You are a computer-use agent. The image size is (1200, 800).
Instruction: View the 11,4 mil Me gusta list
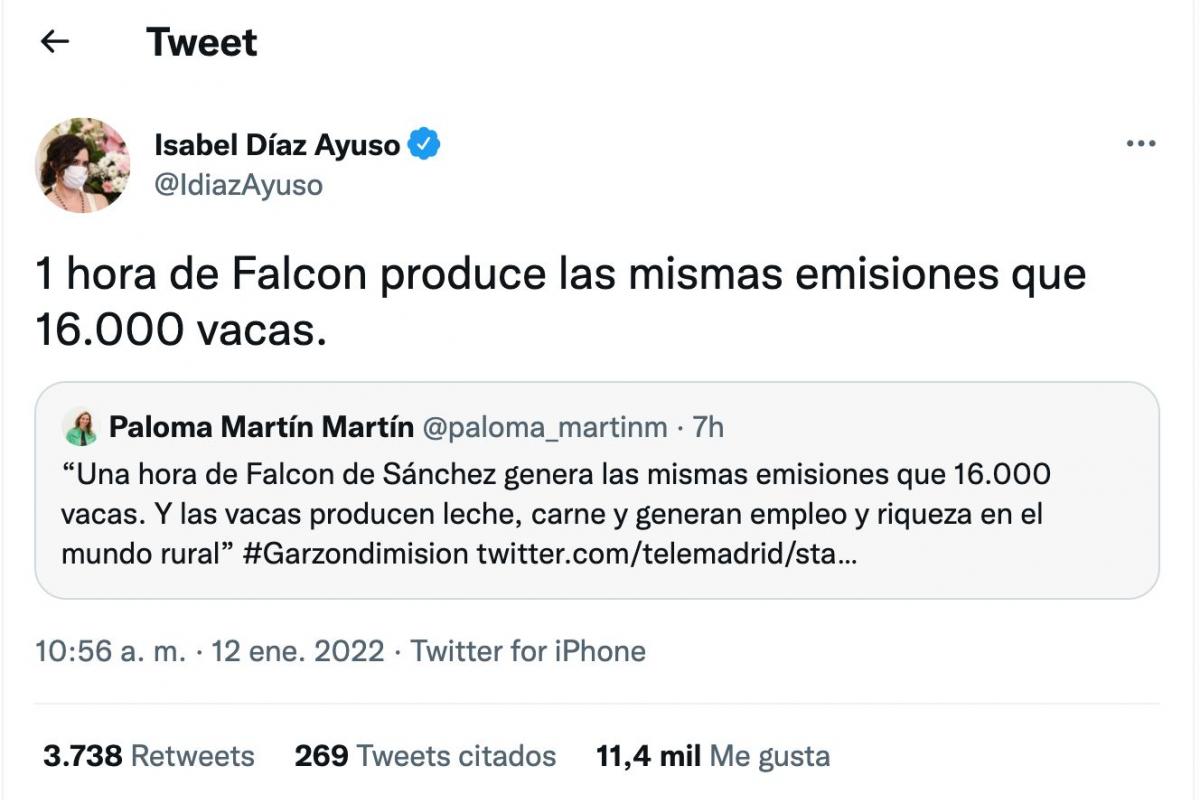point(712,755)
